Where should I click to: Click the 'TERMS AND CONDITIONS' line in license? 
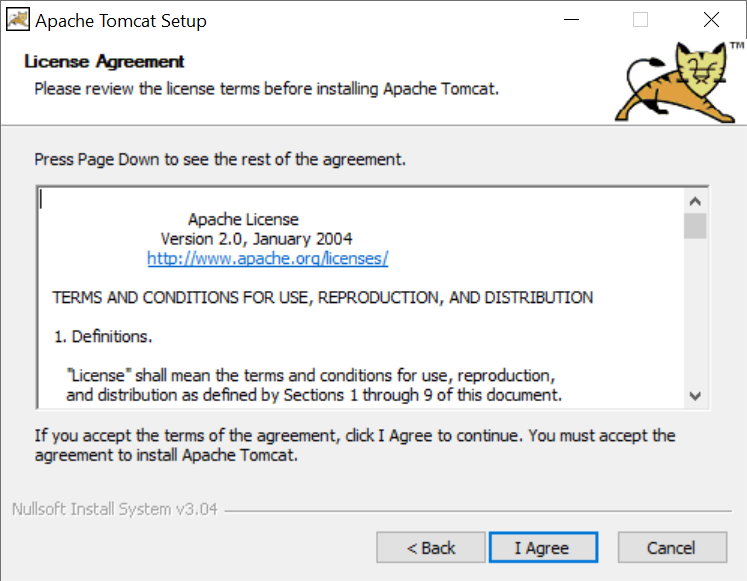[x=323, y=298]
